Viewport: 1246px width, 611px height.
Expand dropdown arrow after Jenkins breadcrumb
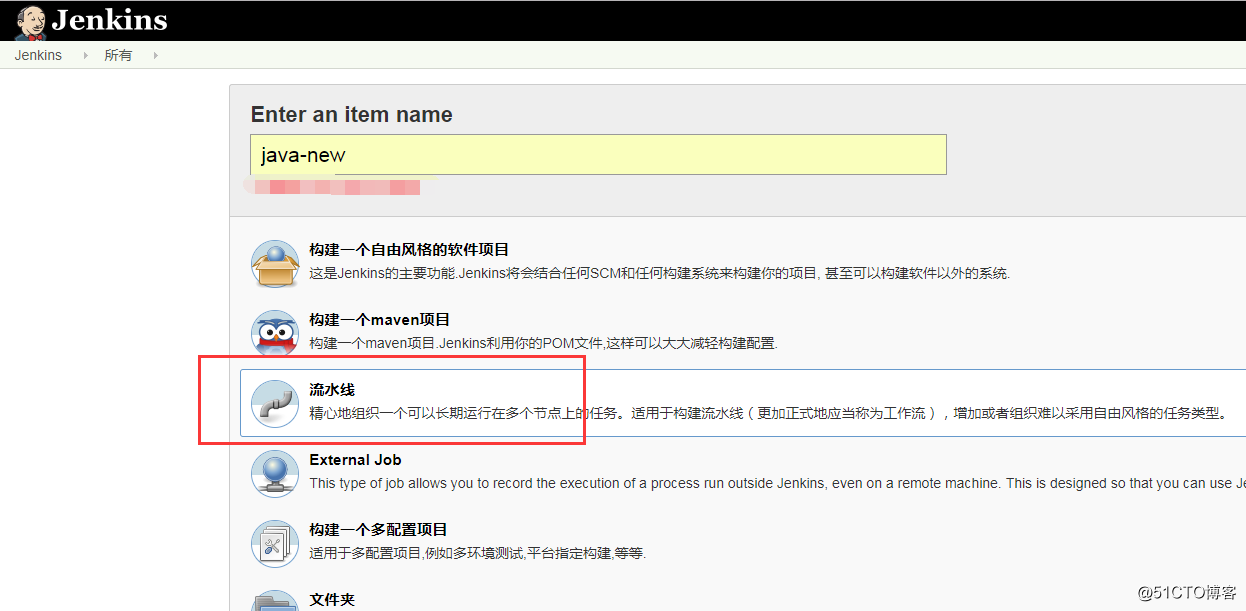84,55
